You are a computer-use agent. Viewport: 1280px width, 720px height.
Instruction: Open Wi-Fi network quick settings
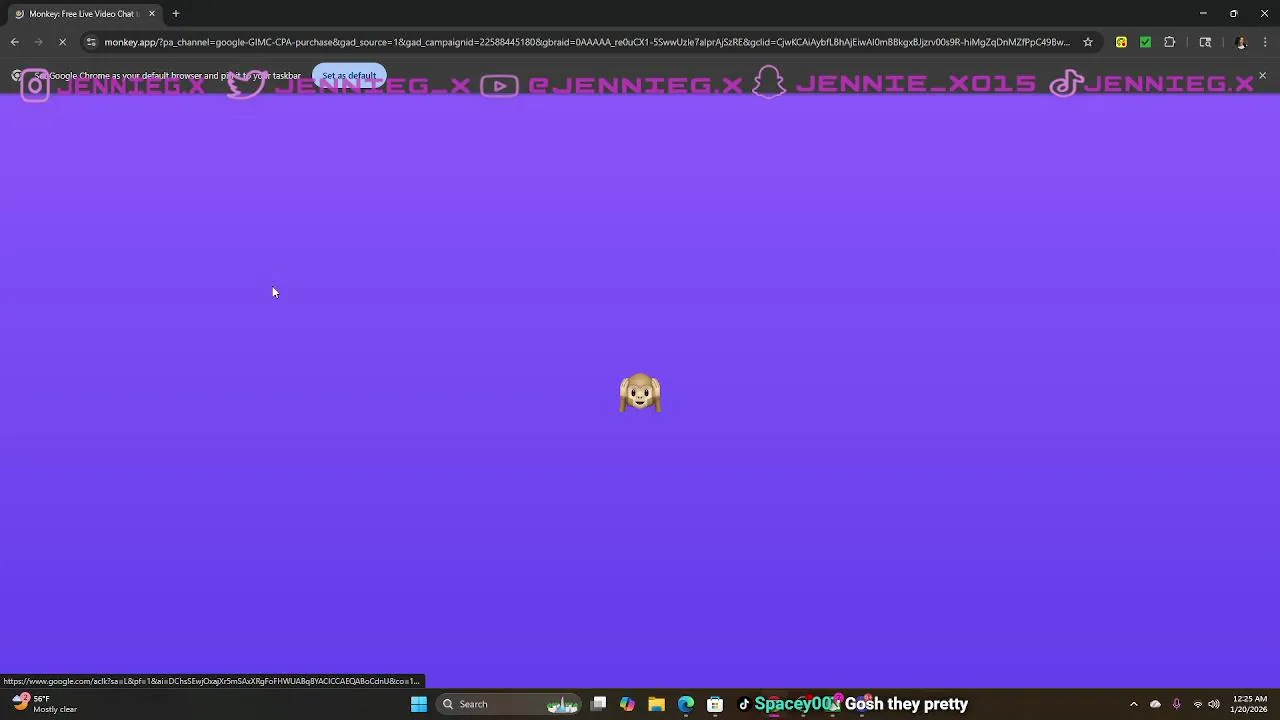[1197, 704]
